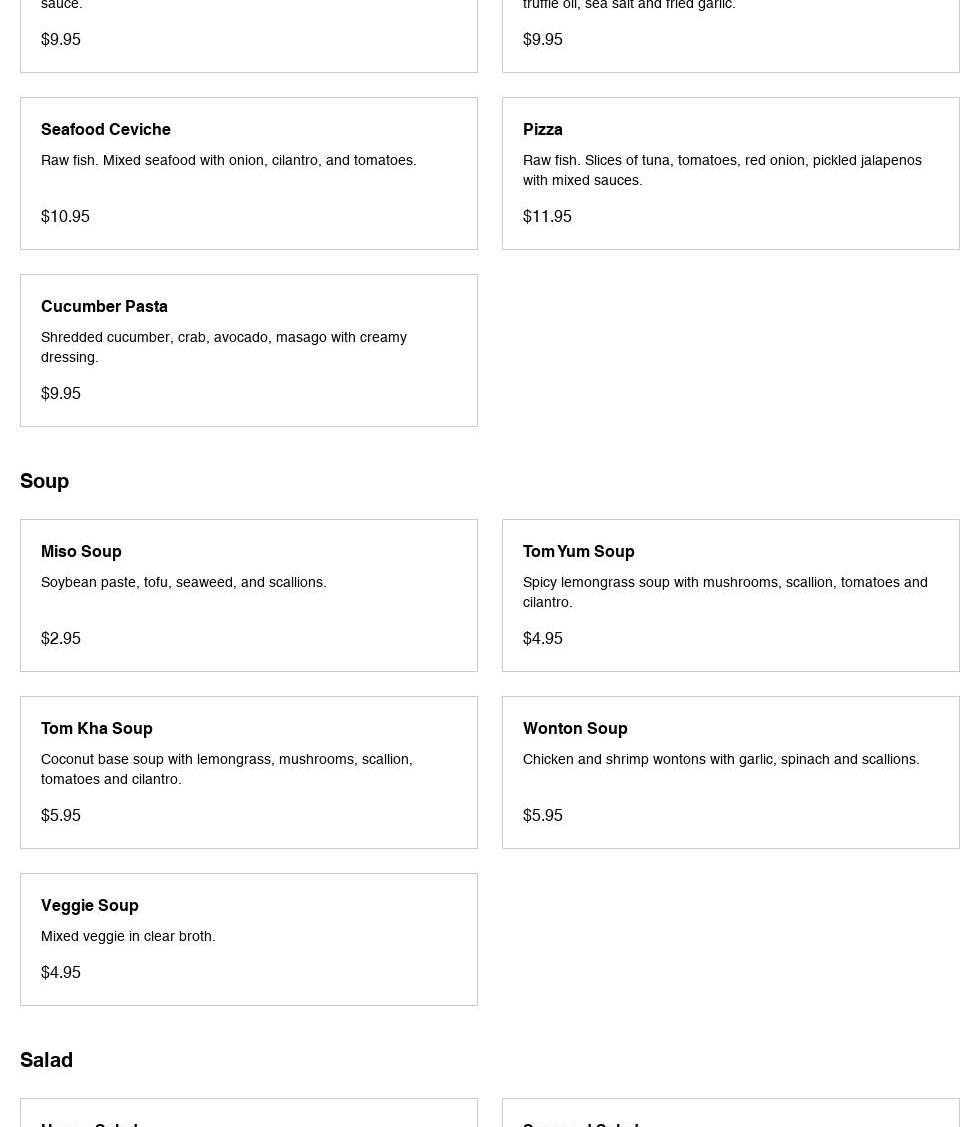
Task: Click the $10.95 Seafood Ceviche price
Action: (x=65, y=217)
